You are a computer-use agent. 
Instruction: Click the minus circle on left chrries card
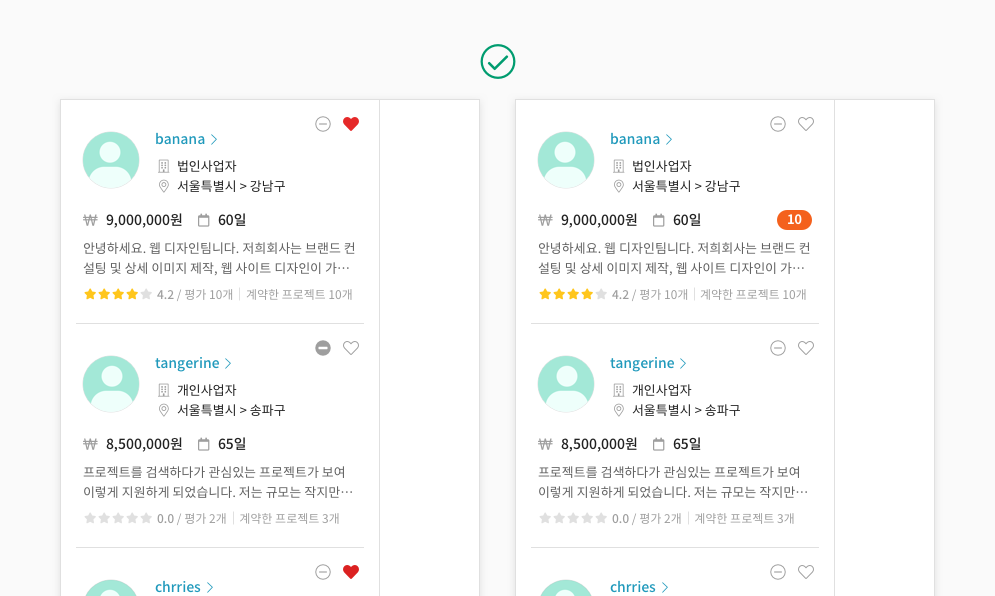(323, 572)
